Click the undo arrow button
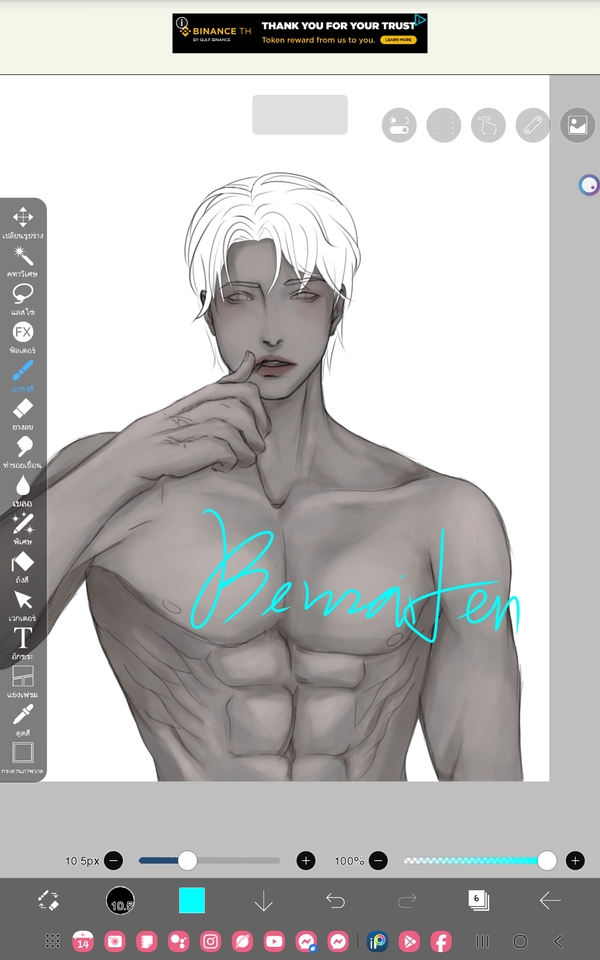 335,901
